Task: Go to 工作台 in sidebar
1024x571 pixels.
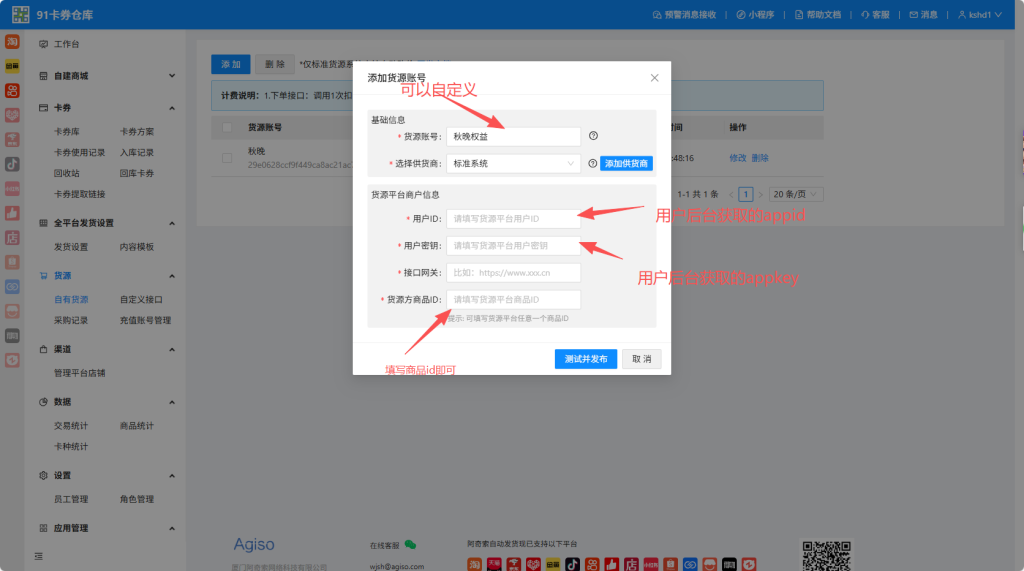Action: click(66, 45)
